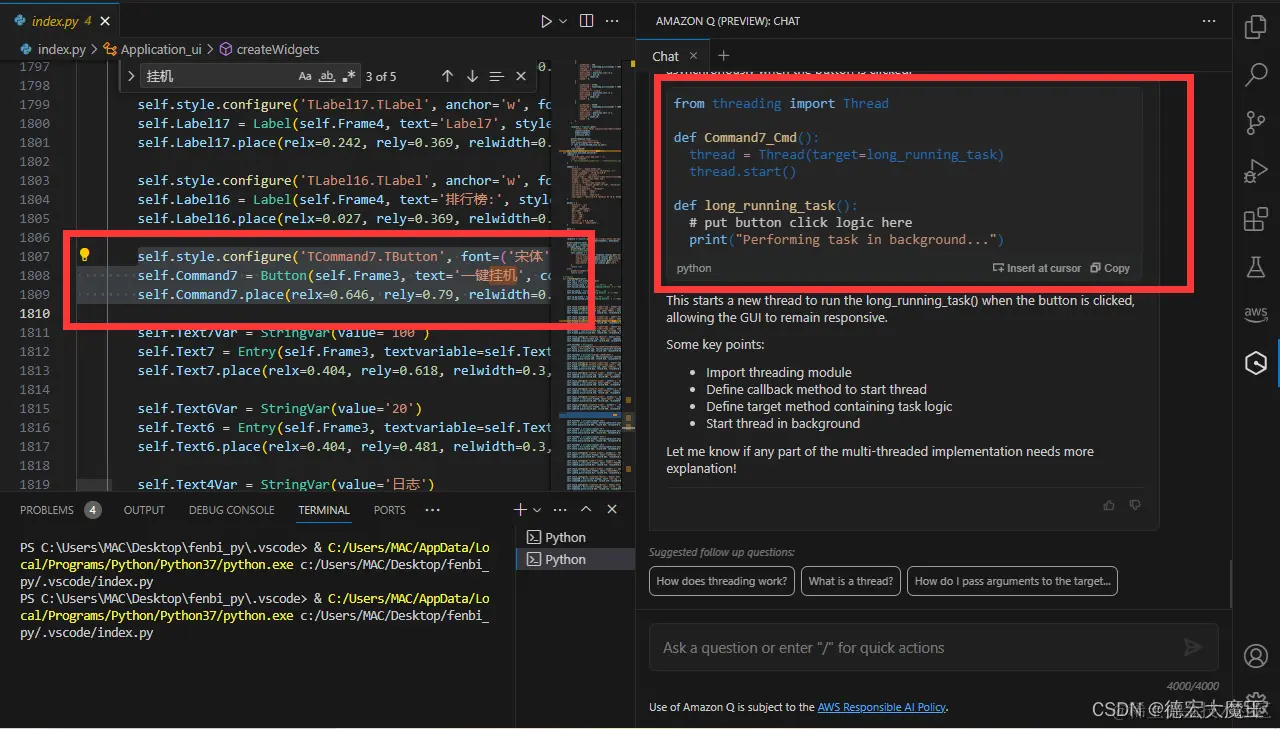Open the Search view in activity bar
The width and height of the screenshot is (1280, 729).
pos(1255,75)
